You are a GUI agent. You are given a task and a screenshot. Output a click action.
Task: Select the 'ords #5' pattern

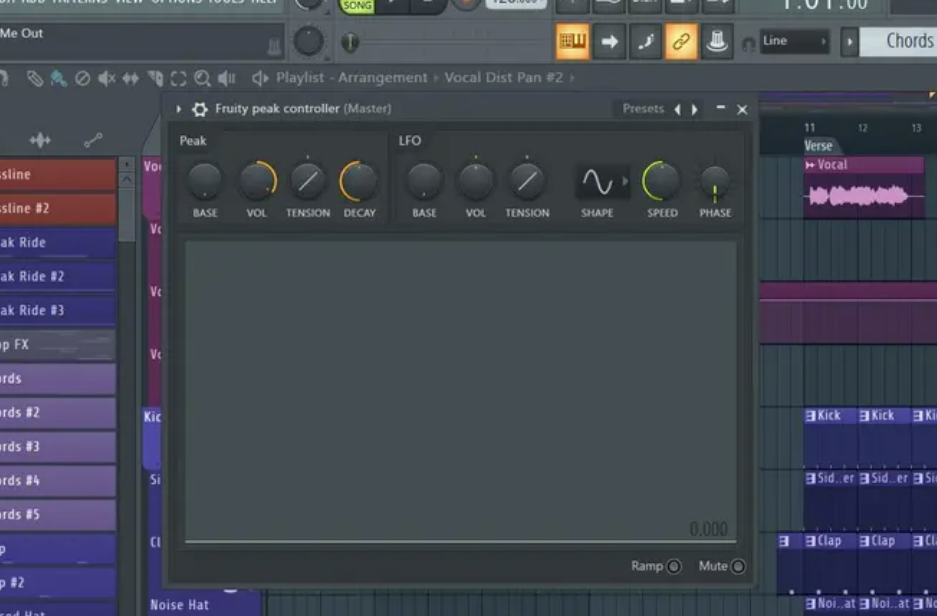click(x=58, y=515)
